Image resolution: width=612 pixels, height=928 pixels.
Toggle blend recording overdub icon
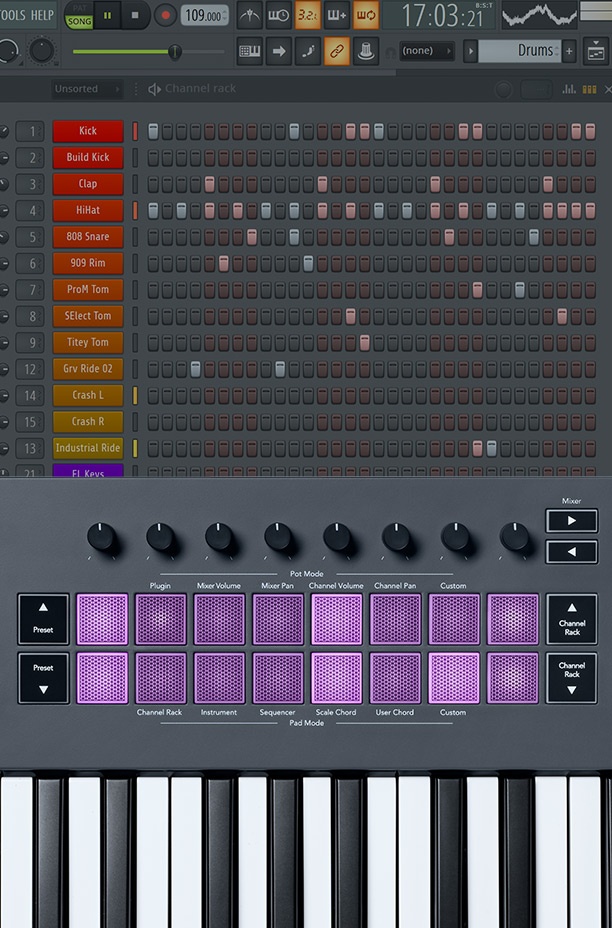(x=336, y=15)
